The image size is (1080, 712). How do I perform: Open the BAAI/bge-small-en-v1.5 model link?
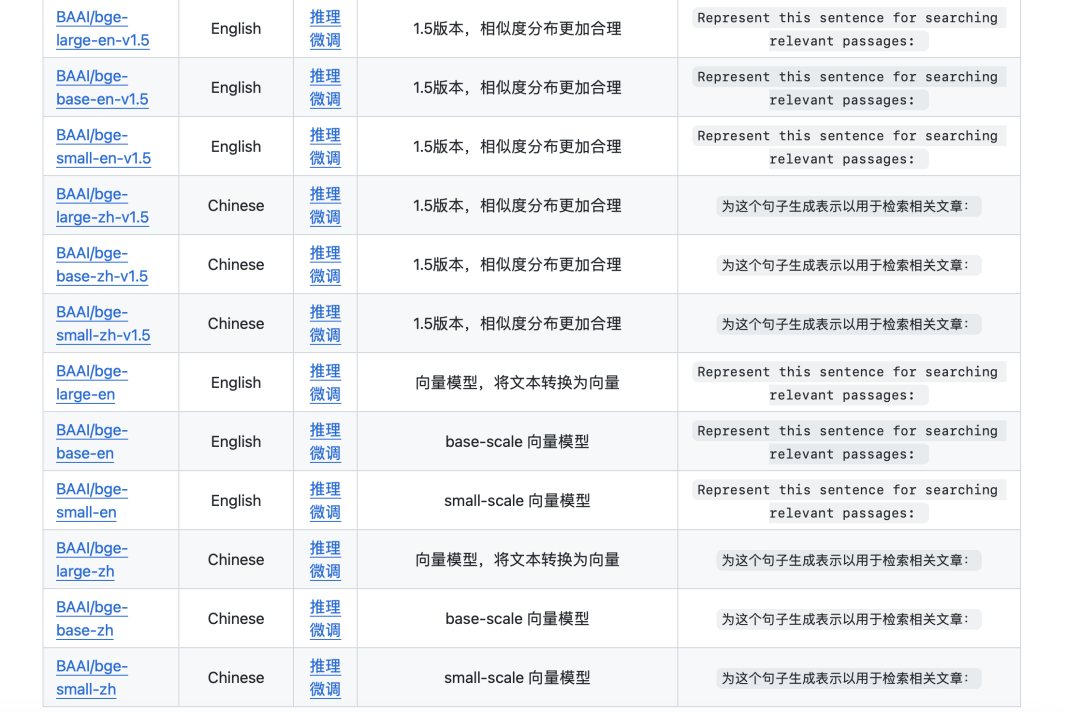pyautogui.click(x=103, y=147)
